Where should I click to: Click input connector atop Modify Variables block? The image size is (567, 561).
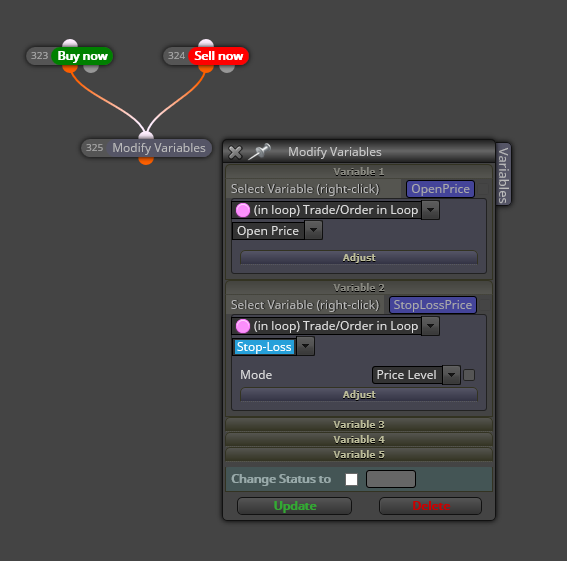pos(146,136)
